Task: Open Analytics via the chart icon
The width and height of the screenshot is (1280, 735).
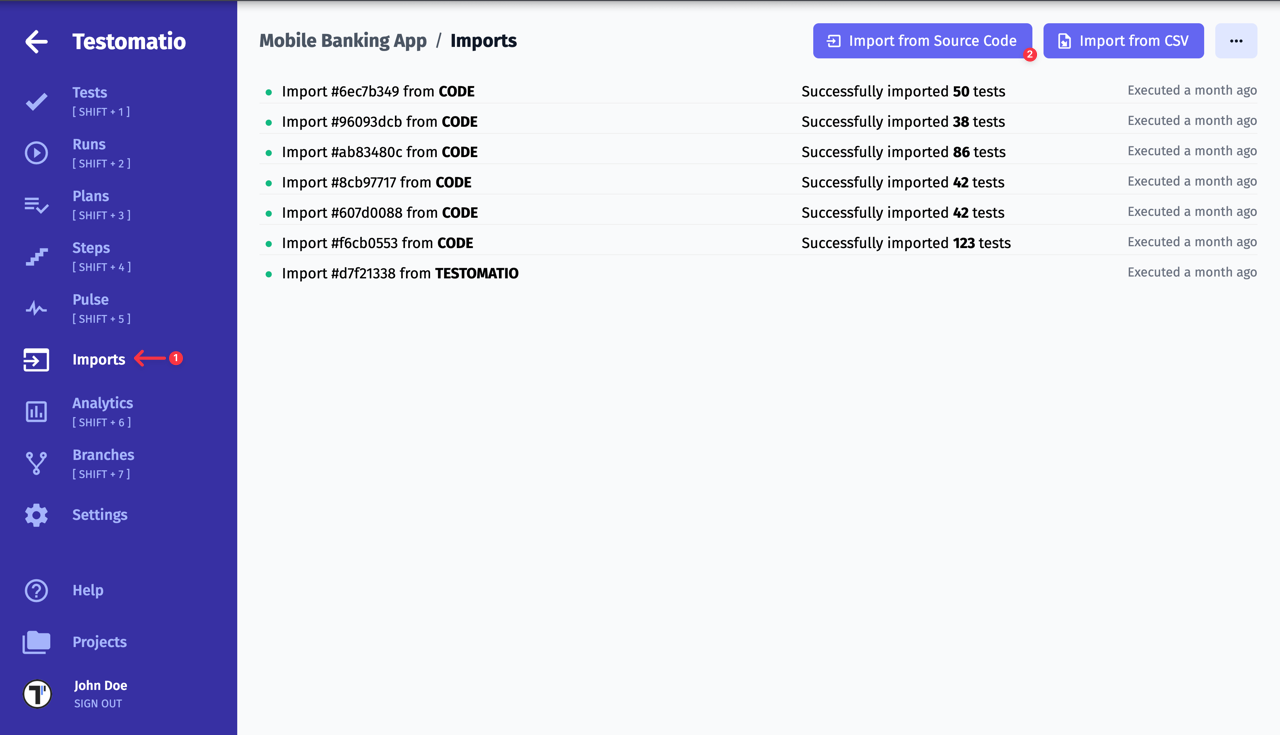Action: pyautogui.click(x=36, y=411)
